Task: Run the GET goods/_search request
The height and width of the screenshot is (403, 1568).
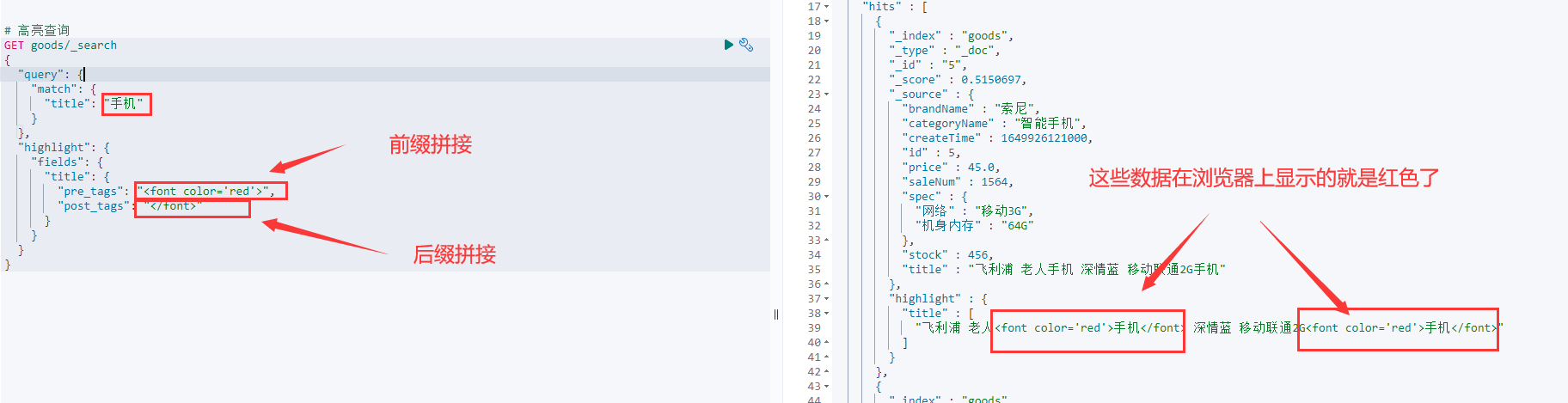Action: (x=729, y=45)
